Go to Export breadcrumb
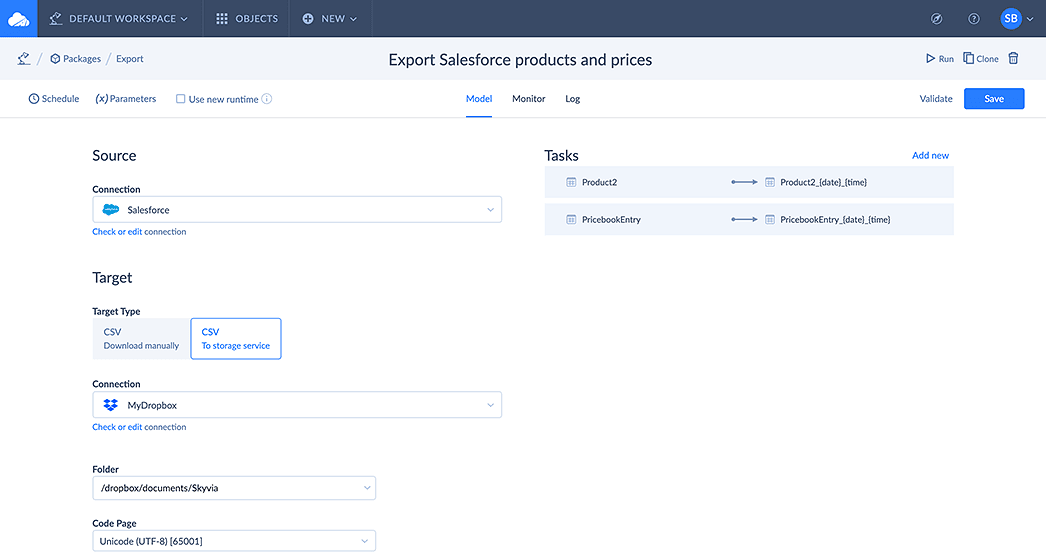The image size is (1046, 552). point(129,59)
